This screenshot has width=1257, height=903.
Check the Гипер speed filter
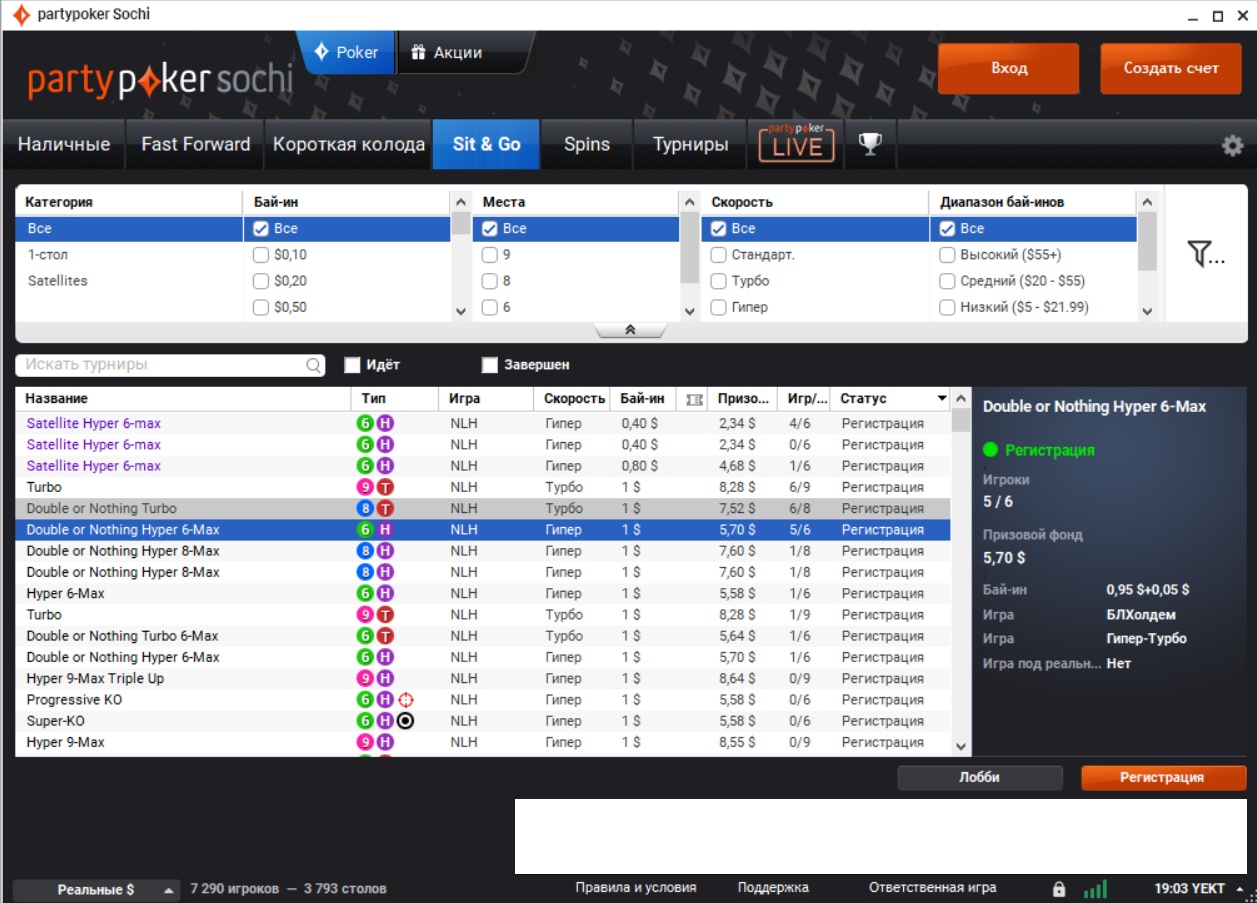pos(718,307)
